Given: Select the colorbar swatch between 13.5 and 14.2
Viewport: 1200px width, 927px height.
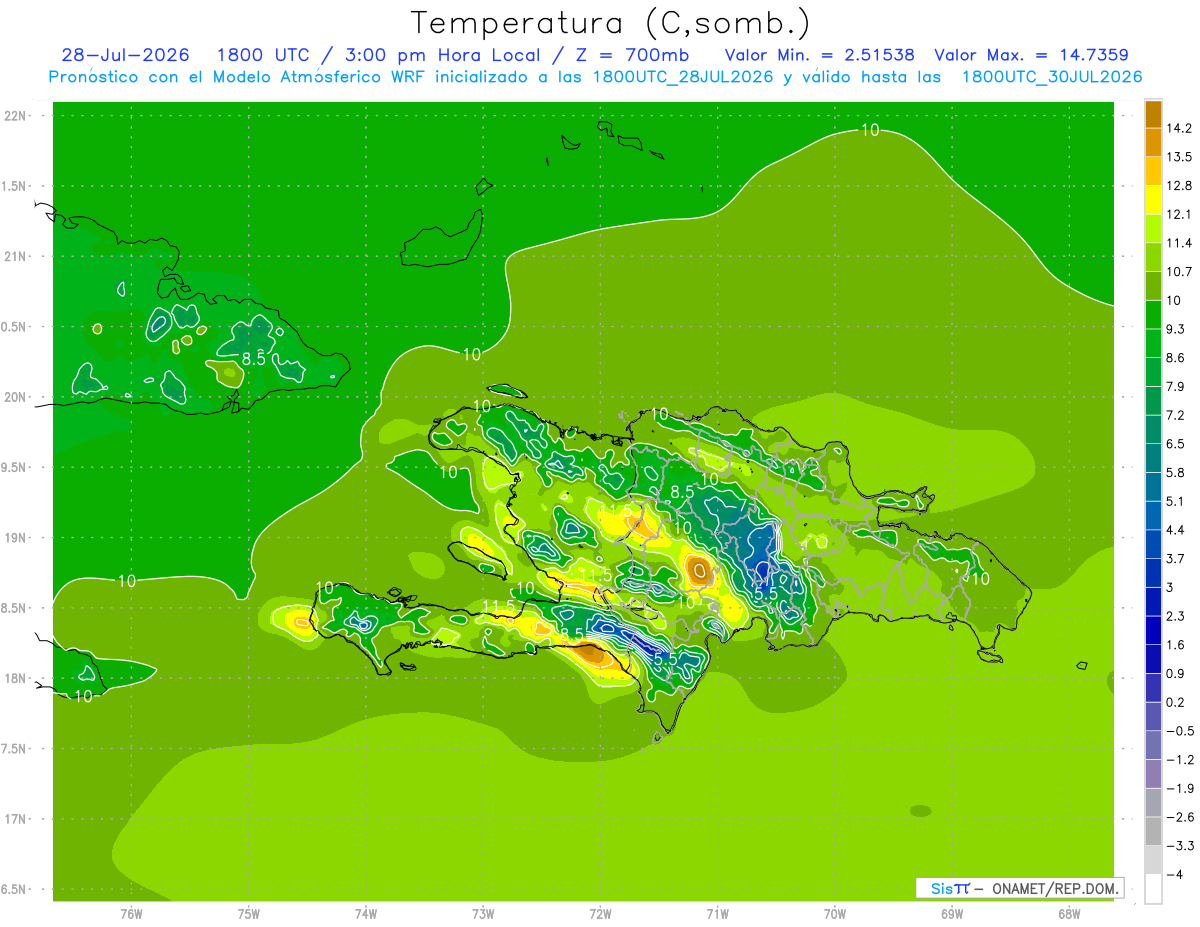Looking at the screenshot, I should coord(1153,143).
